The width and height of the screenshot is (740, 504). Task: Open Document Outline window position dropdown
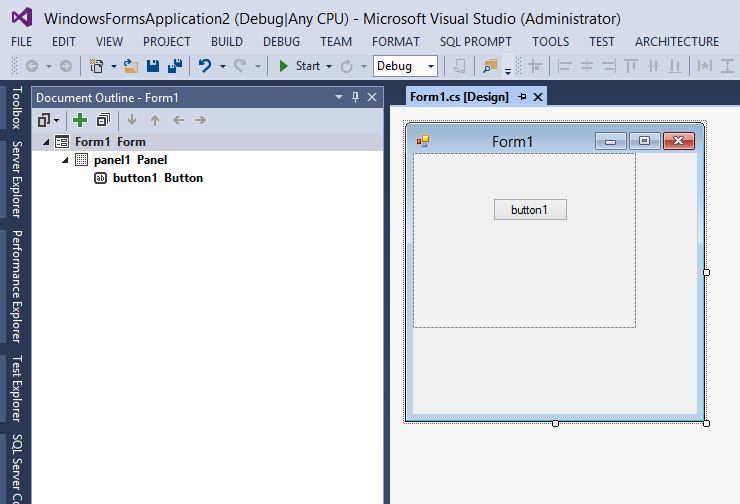pos(339,97)
